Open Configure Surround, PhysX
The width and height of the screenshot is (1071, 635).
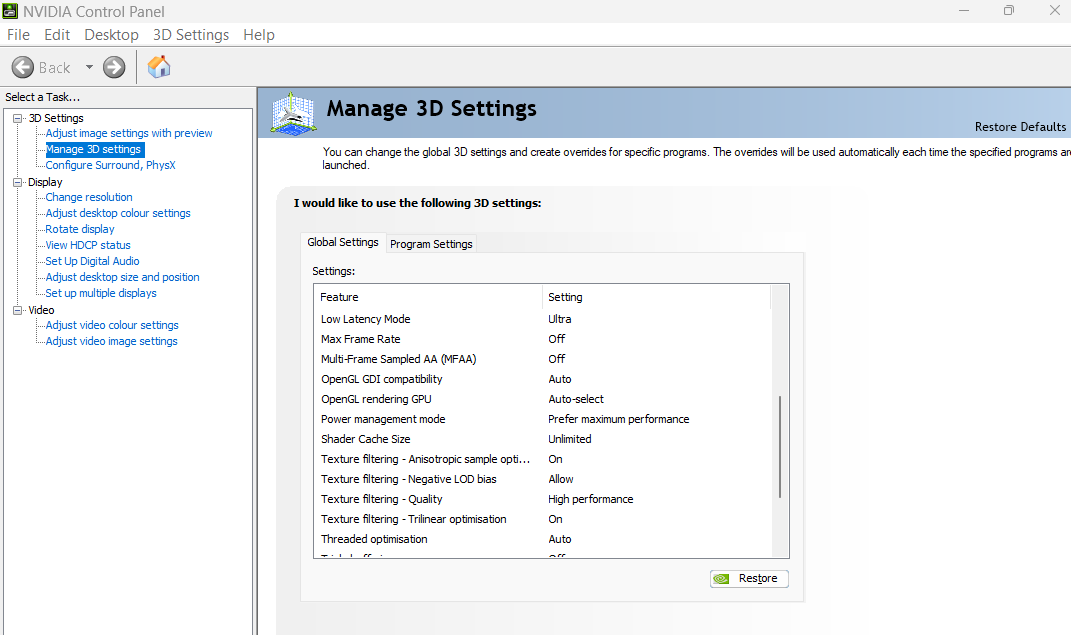point(111,165)
